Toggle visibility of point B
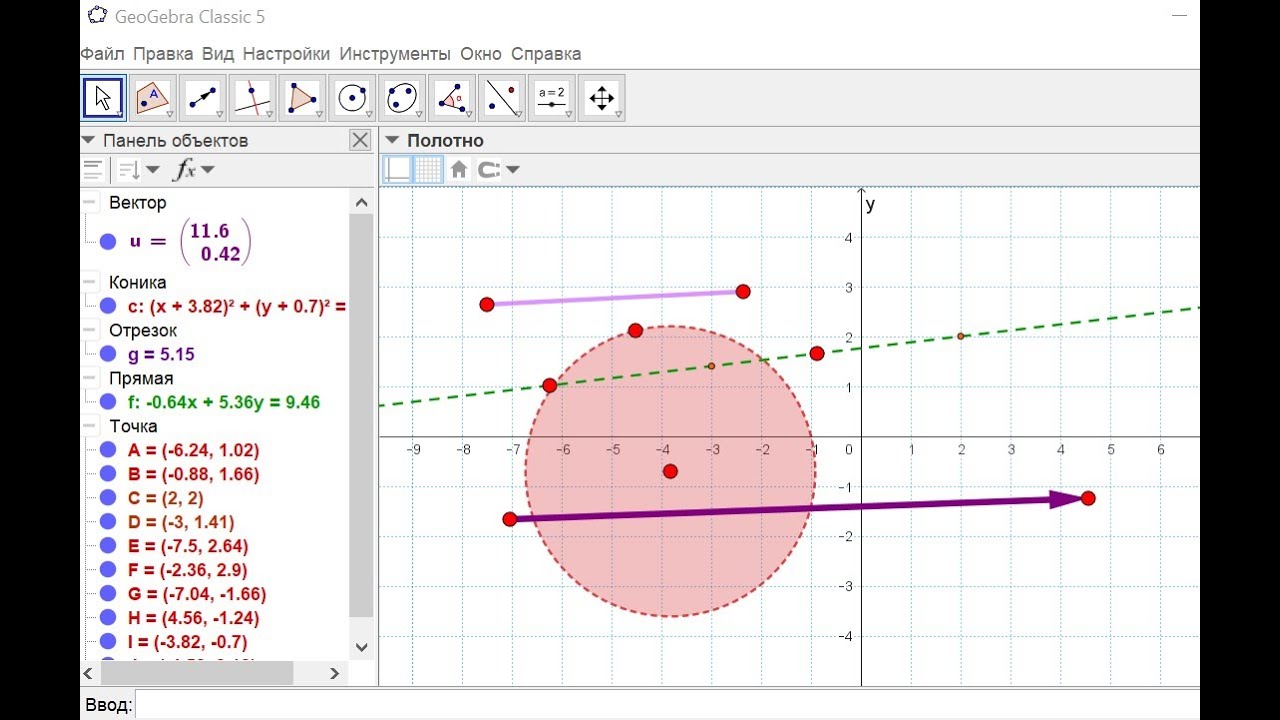The image size is (1280, 720). [x=108, y=474]
